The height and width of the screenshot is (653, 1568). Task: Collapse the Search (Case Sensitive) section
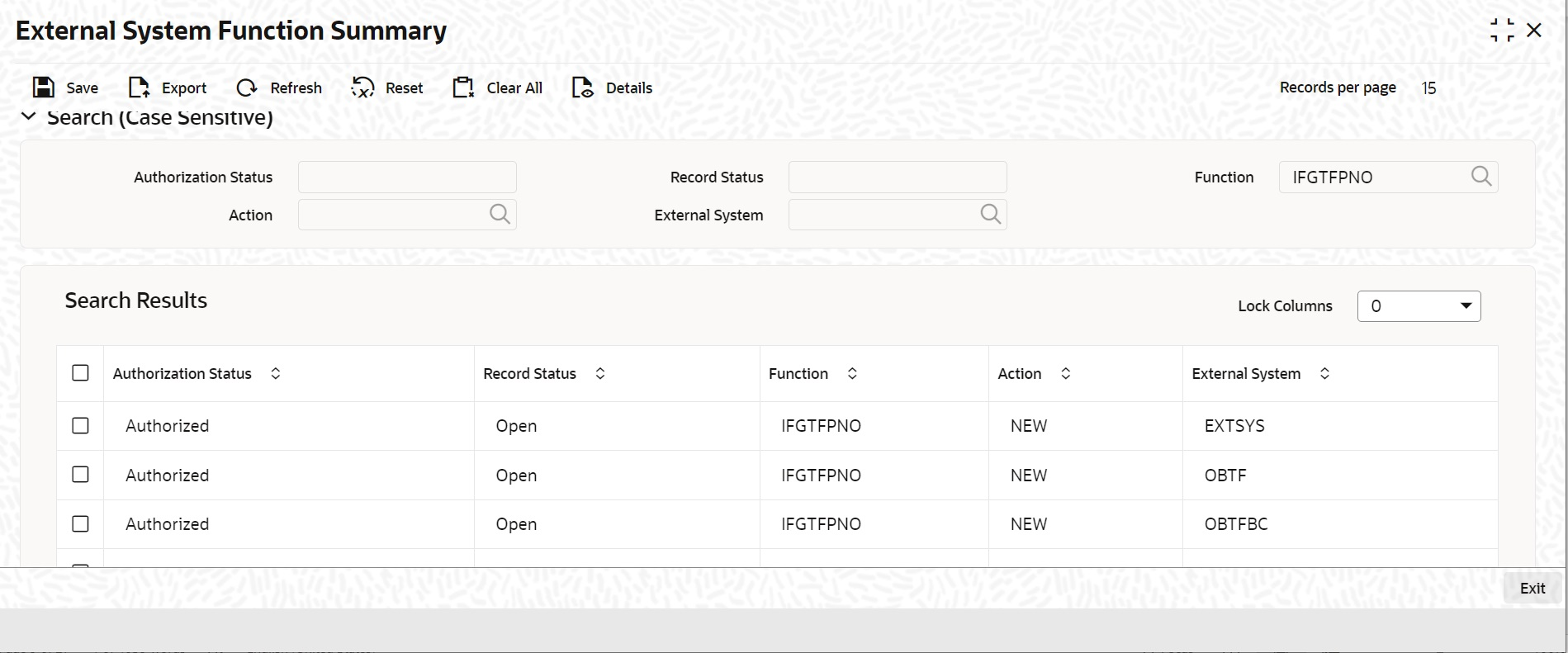pyautogui.click(x=29, y=117)
